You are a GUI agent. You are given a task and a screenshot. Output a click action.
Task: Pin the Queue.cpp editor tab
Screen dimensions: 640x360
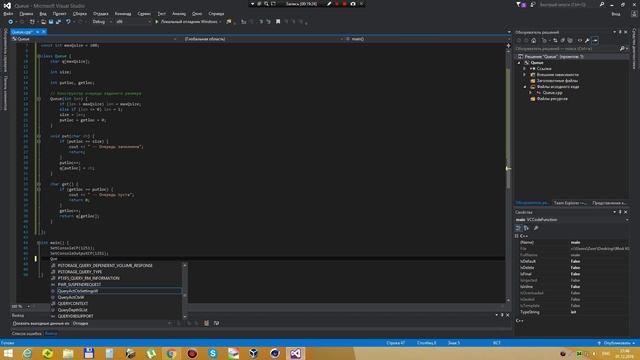click(x=38, y=32)
